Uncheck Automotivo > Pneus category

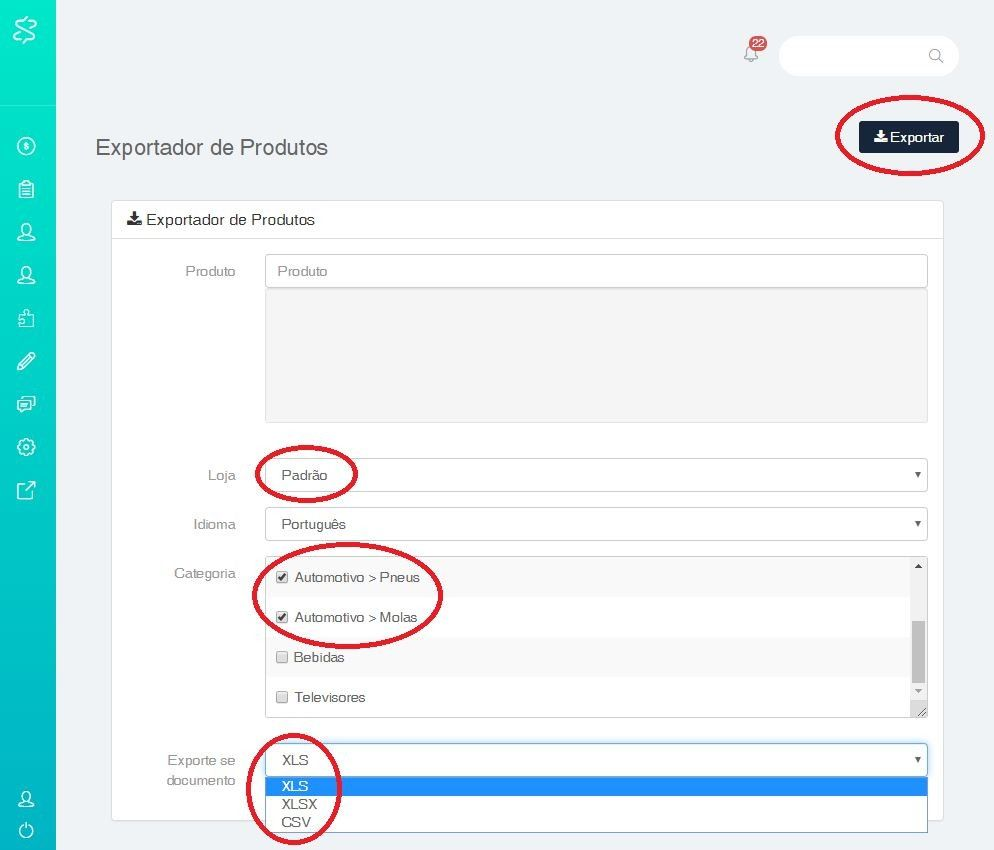(282, 577)
